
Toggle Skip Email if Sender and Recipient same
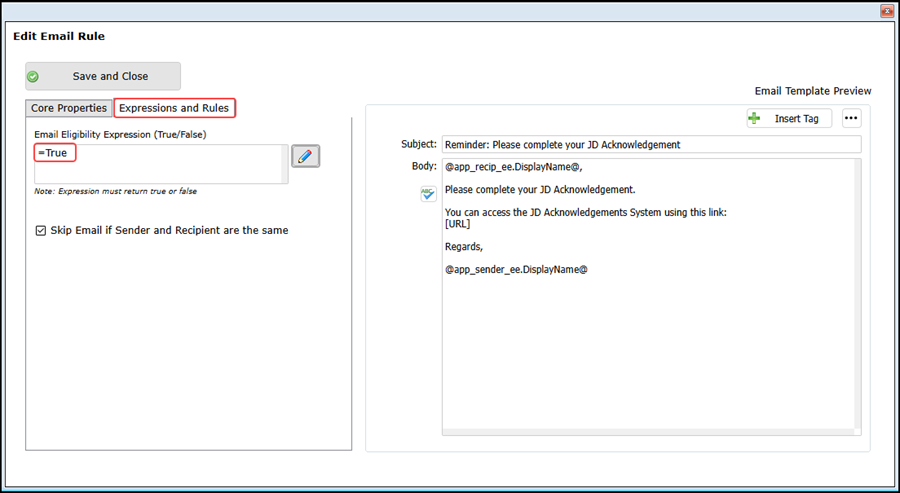[41, 231]
